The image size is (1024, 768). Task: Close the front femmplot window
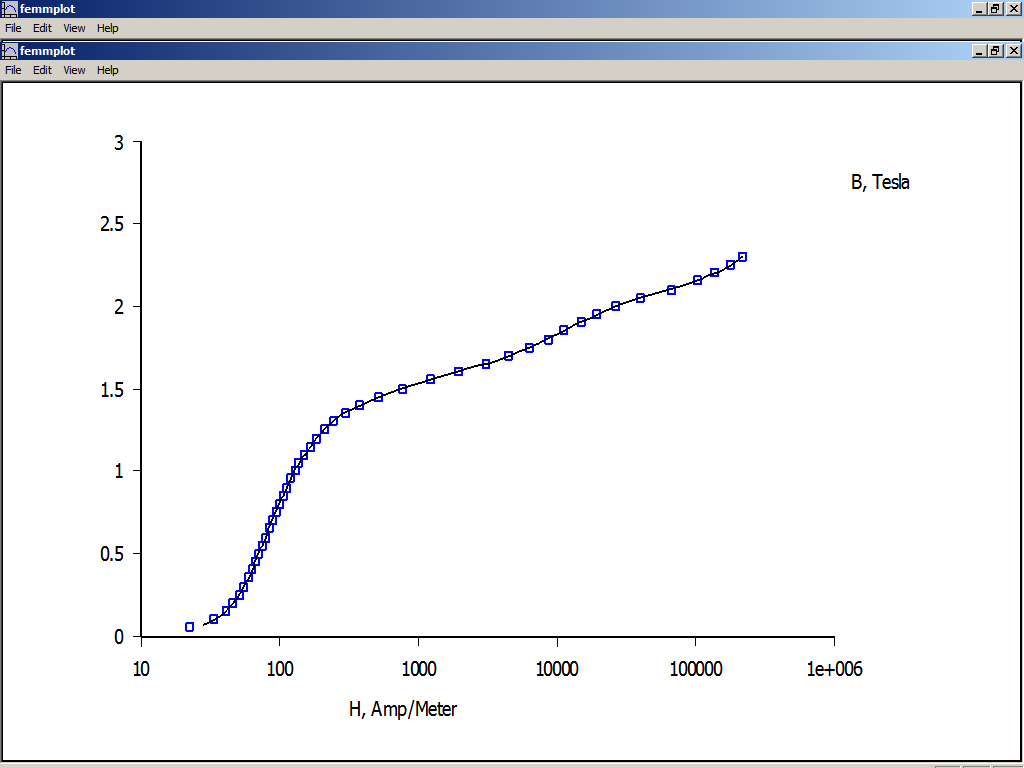[x=1014, y=51]
